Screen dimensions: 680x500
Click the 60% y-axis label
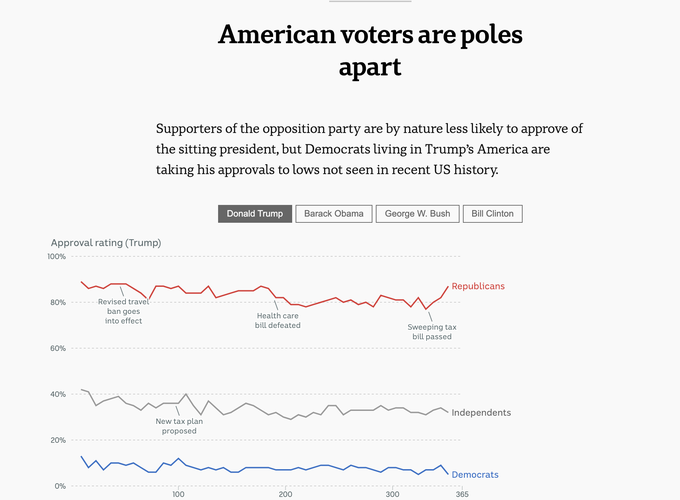[58, 348]
